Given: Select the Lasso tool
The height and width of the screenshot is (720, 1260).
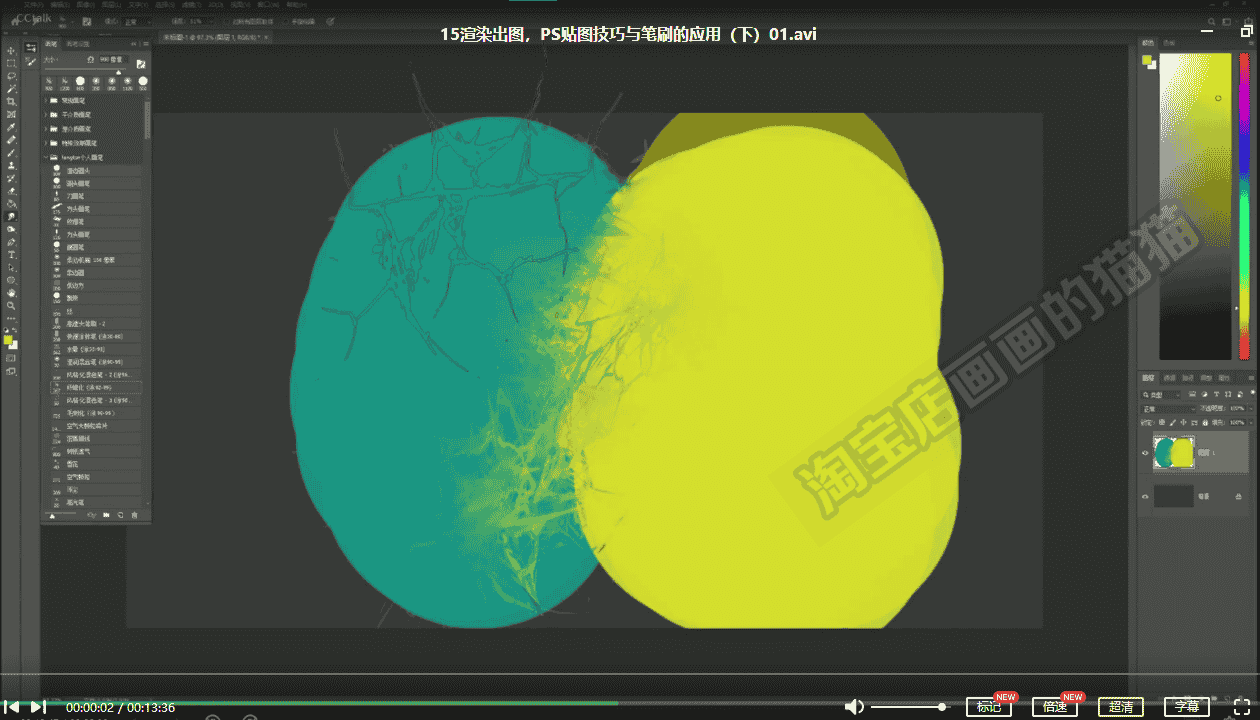Looking at the screenshot, I should pos(11,76).
